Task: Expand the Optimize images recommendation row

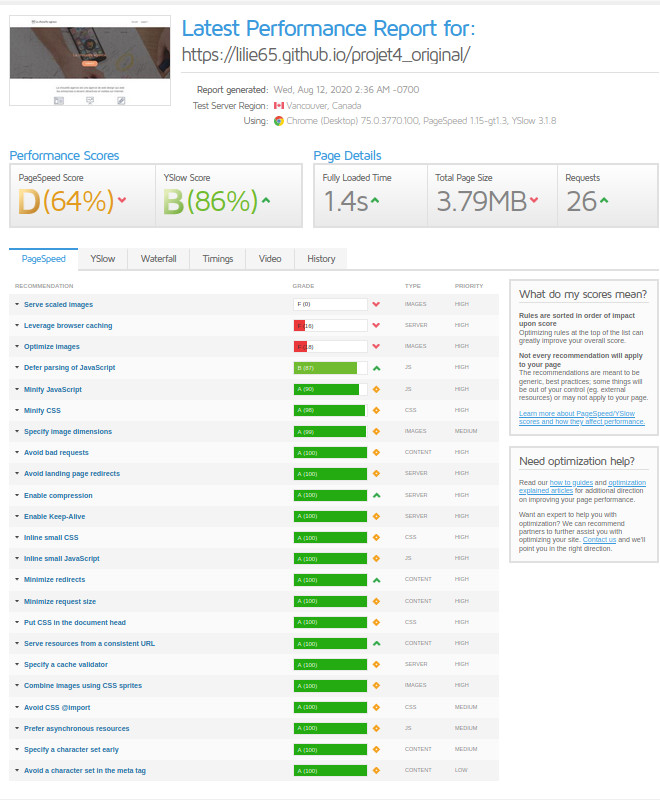Action: click(51, 346)
